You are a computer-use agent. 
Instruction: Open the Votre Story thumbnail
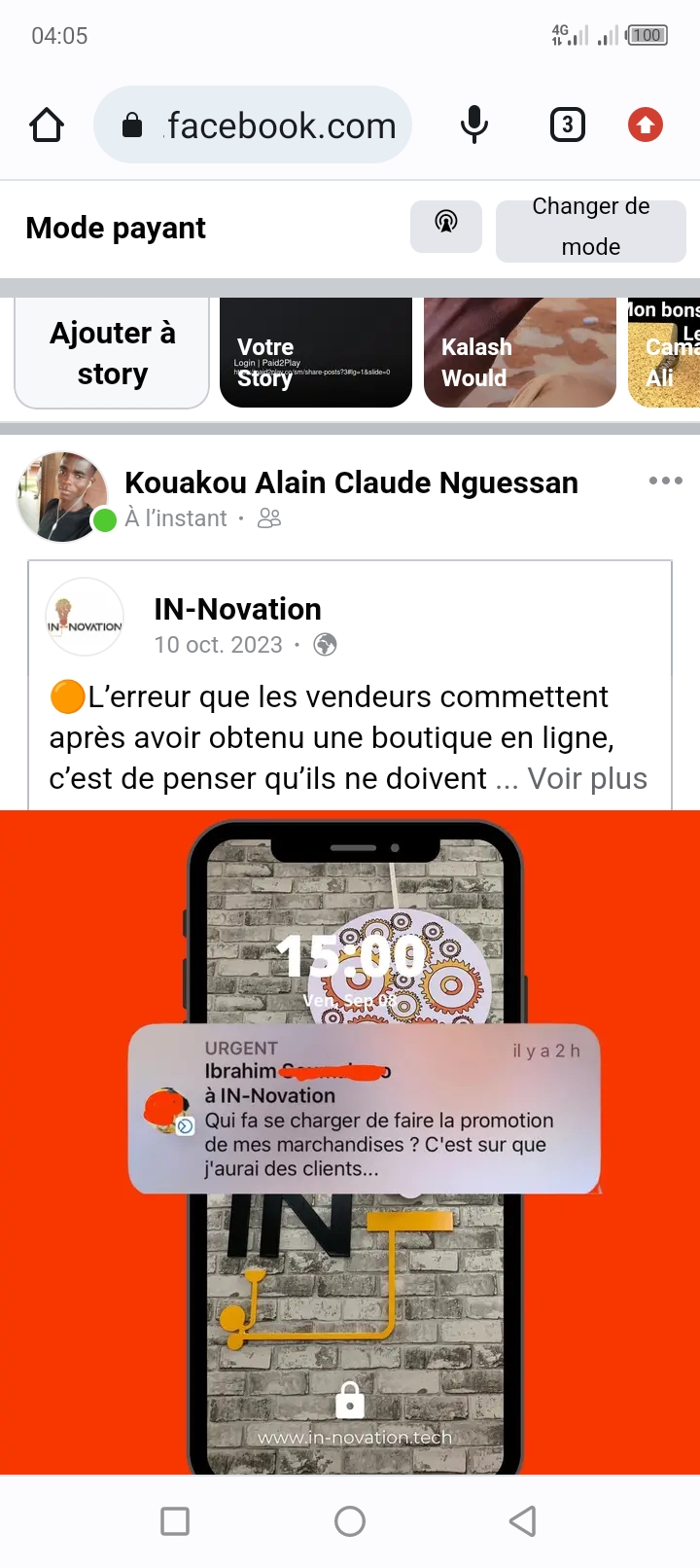[316, 353]
